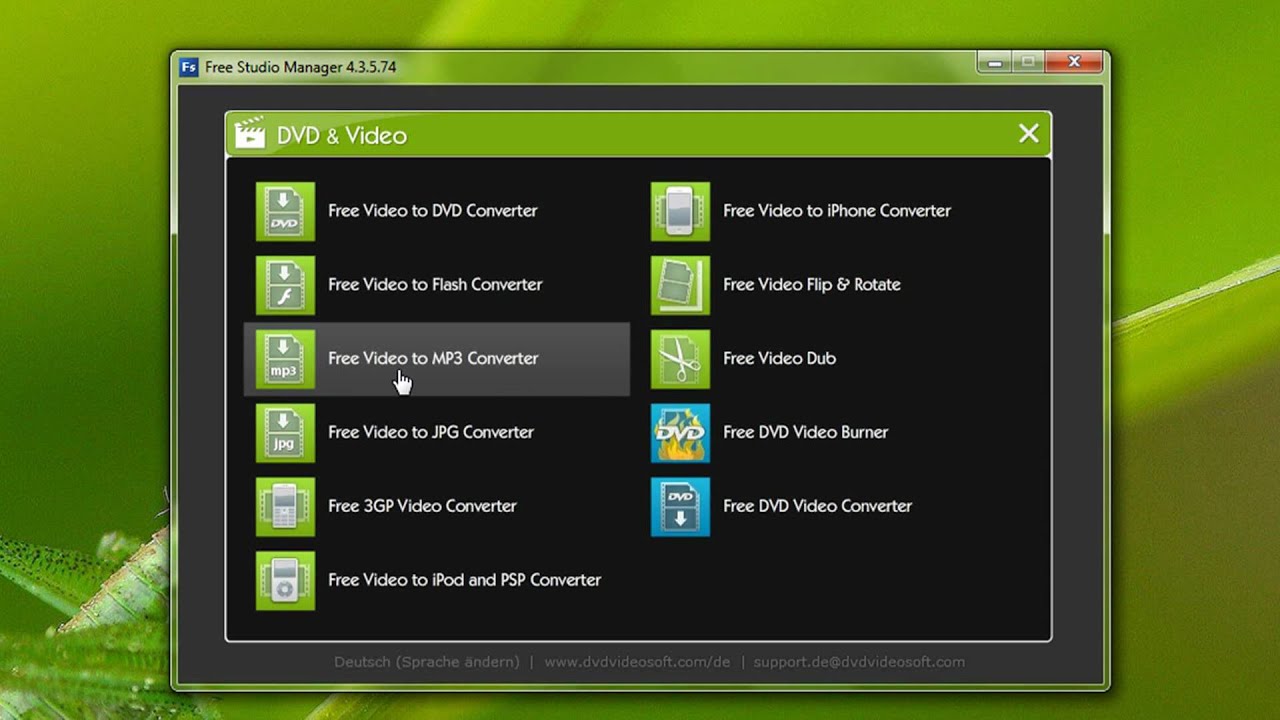The width and height of the screenshot is (1280, 720).
Task: Open Free Video to DVD Converter label
Action: click(433, 211)
